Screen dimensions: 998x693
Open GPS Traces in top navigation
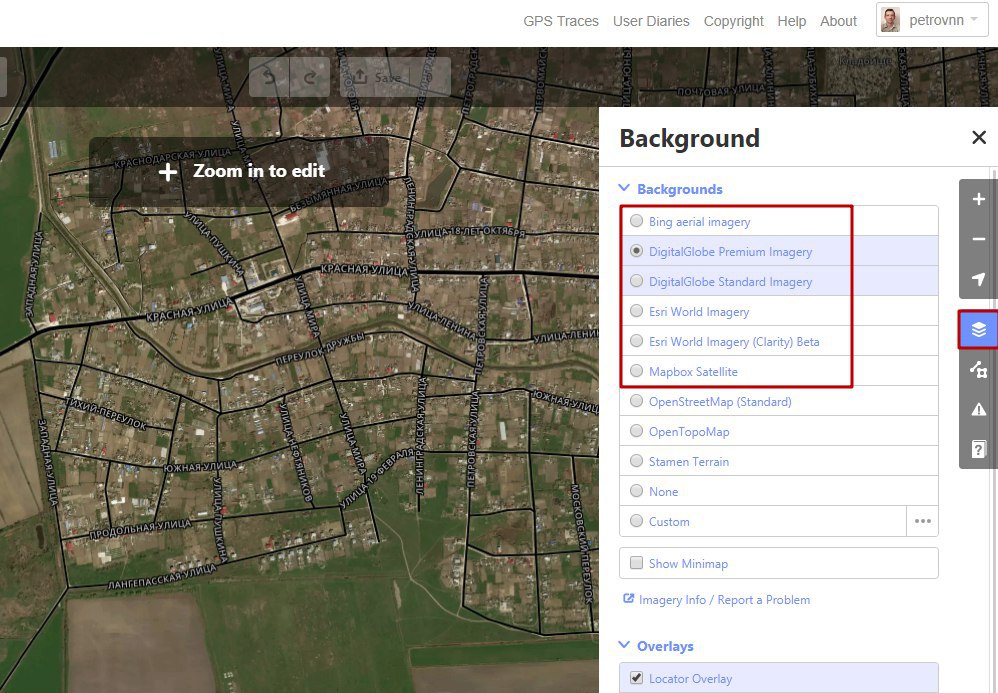[x=561, y=21]
